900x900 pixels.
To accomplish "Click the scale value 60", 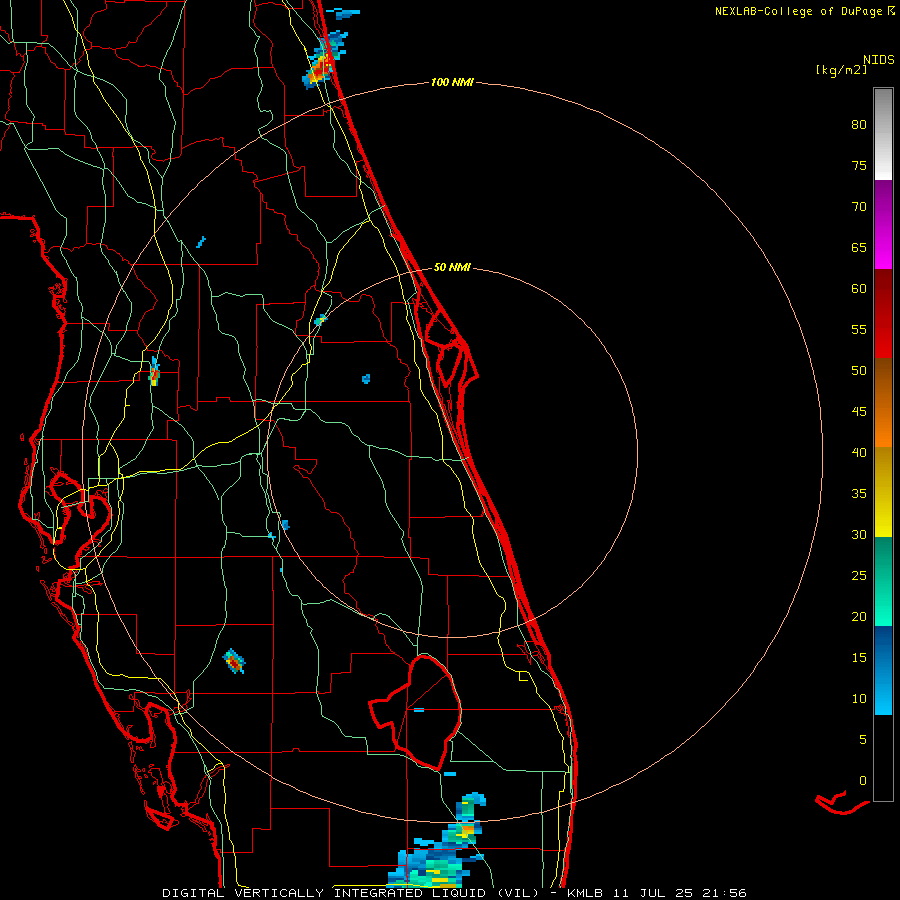I will (859, 289).
